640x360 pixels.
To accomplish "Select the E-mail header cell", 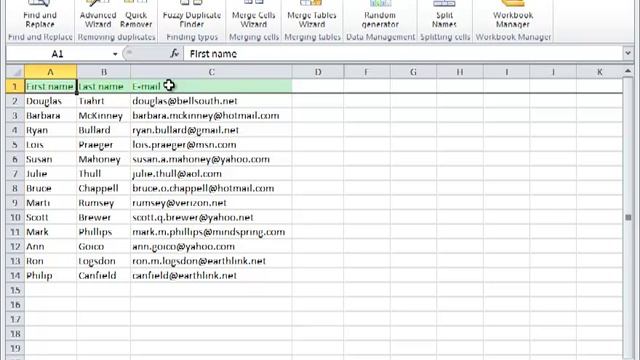I will [211, 86].
